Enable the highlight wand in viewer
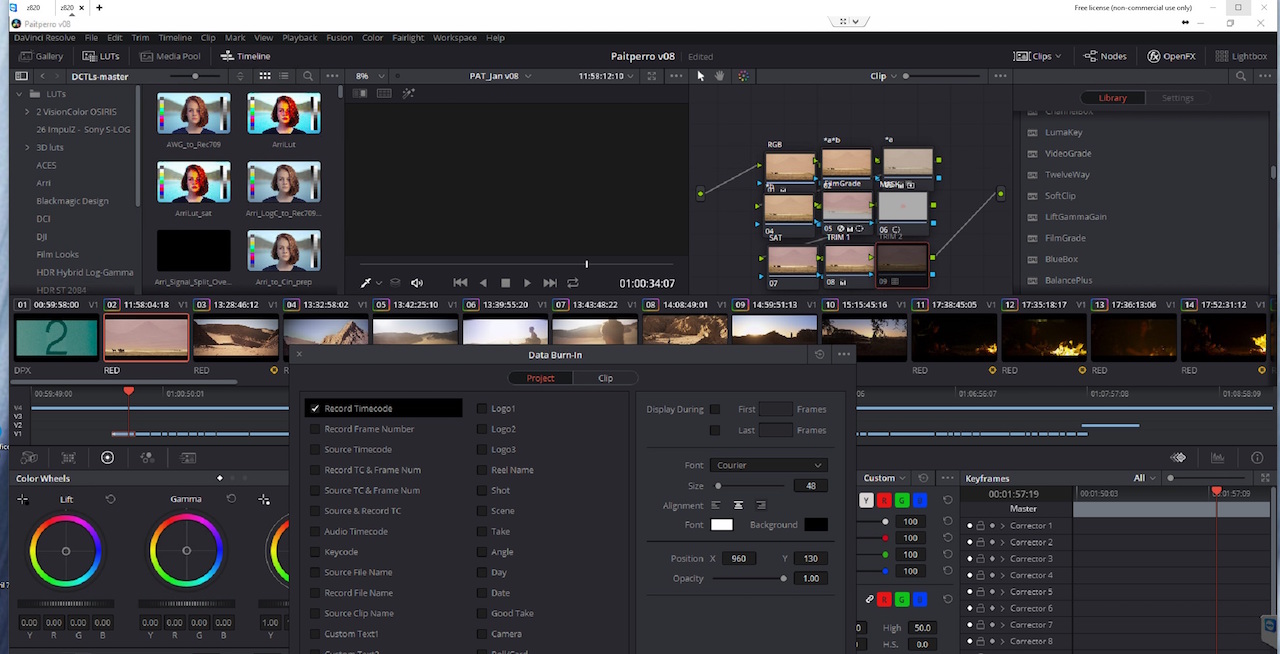The width and height of the screenshot is (1280, 654). [x=408, y=93]
